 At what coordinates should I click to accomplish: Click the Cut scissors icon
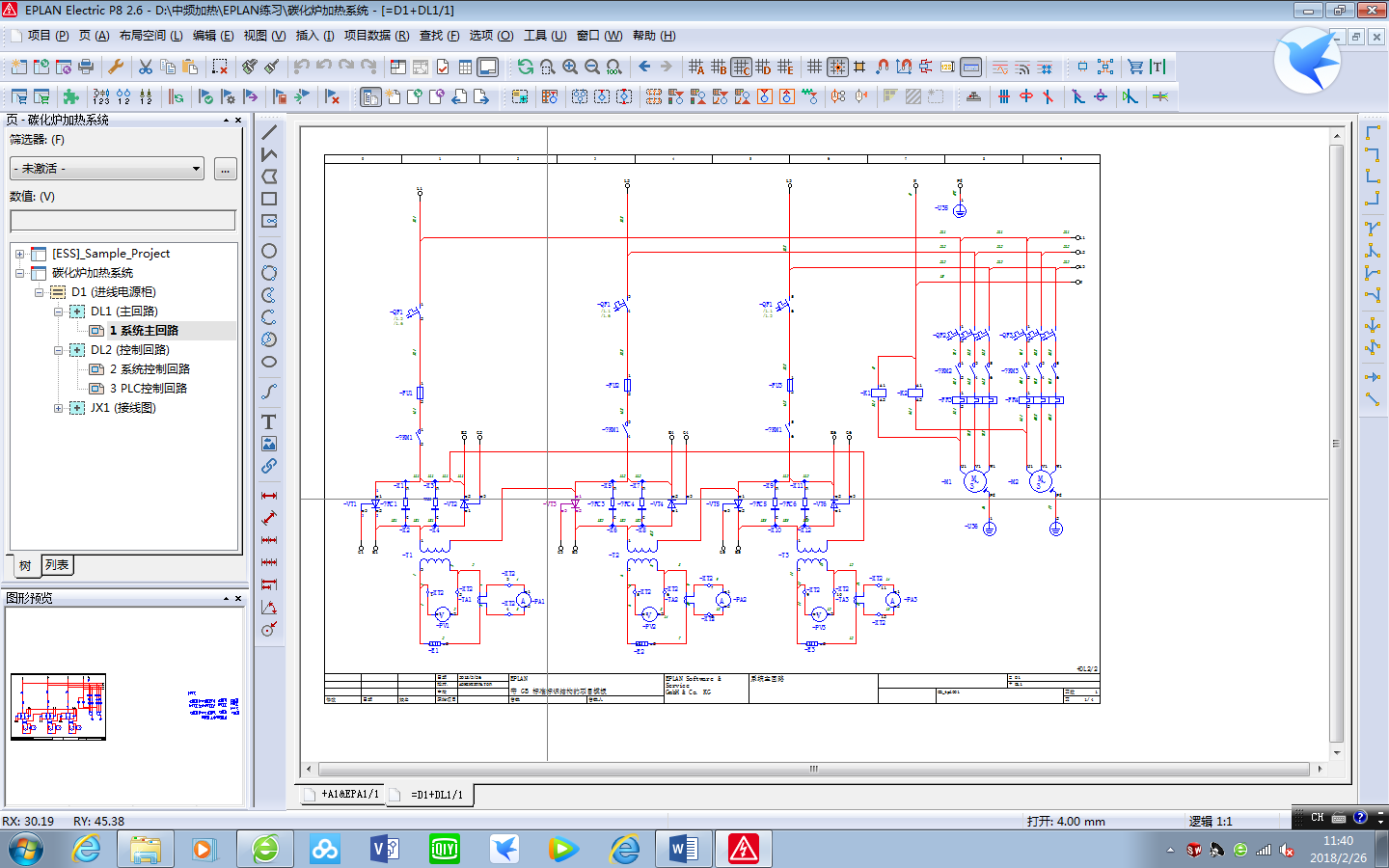145,67
